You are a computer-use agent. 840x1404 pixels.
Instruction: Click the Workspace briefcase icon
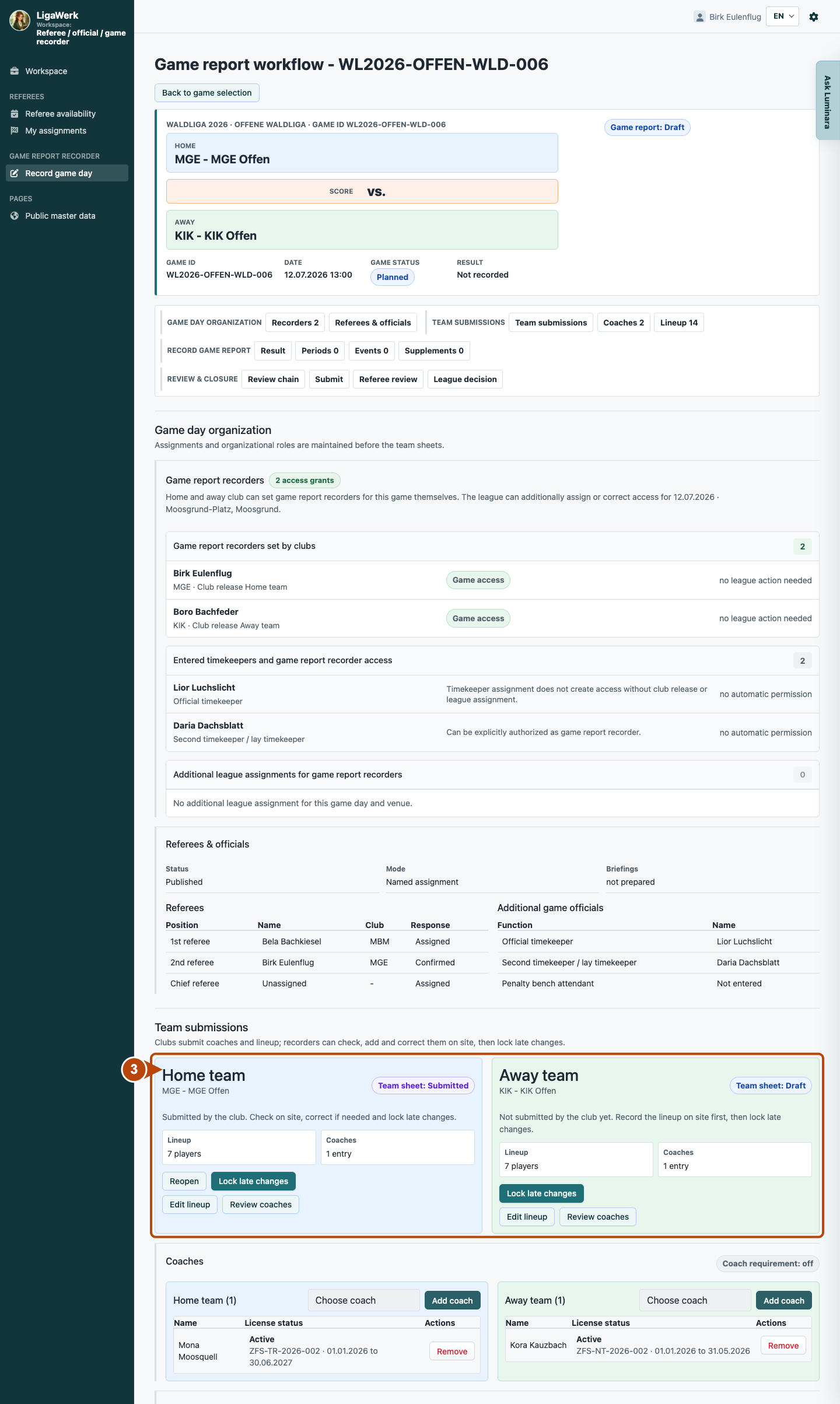15,71
